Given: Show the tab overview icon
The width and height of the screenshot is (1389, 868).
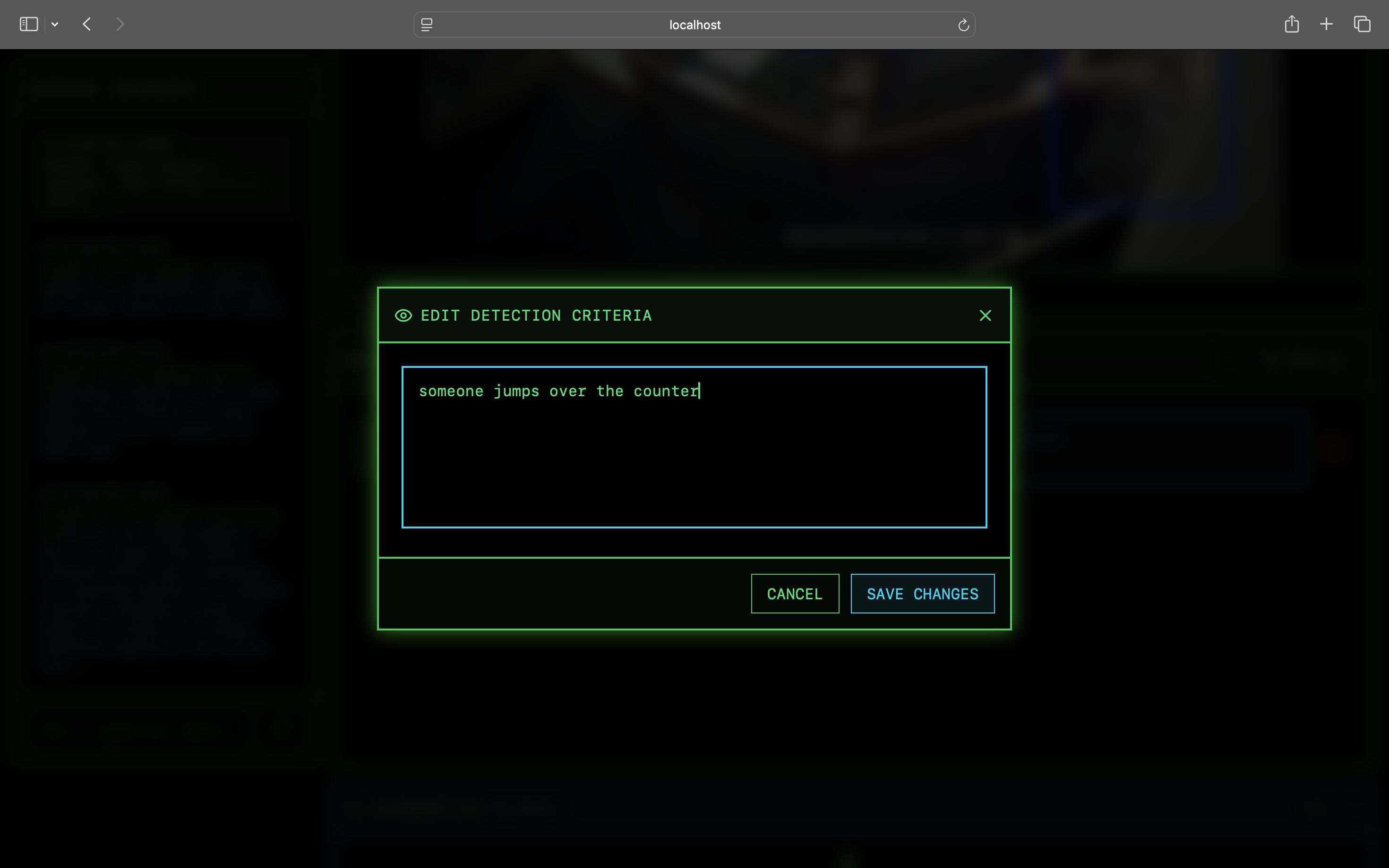Looking at the screenshot, I should [1362, 24].
